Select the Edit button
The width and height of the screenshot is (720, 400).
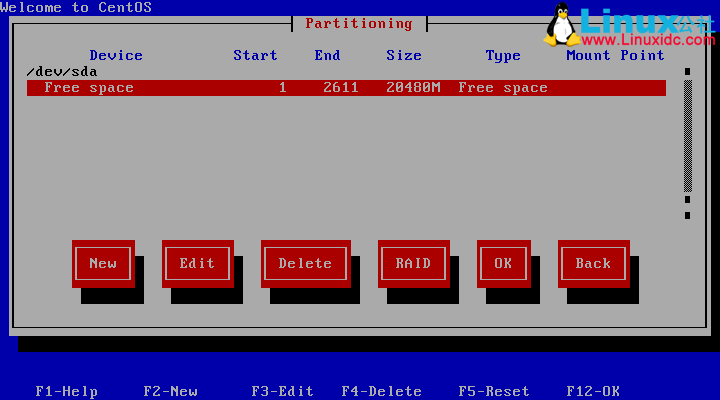[197, 264]
